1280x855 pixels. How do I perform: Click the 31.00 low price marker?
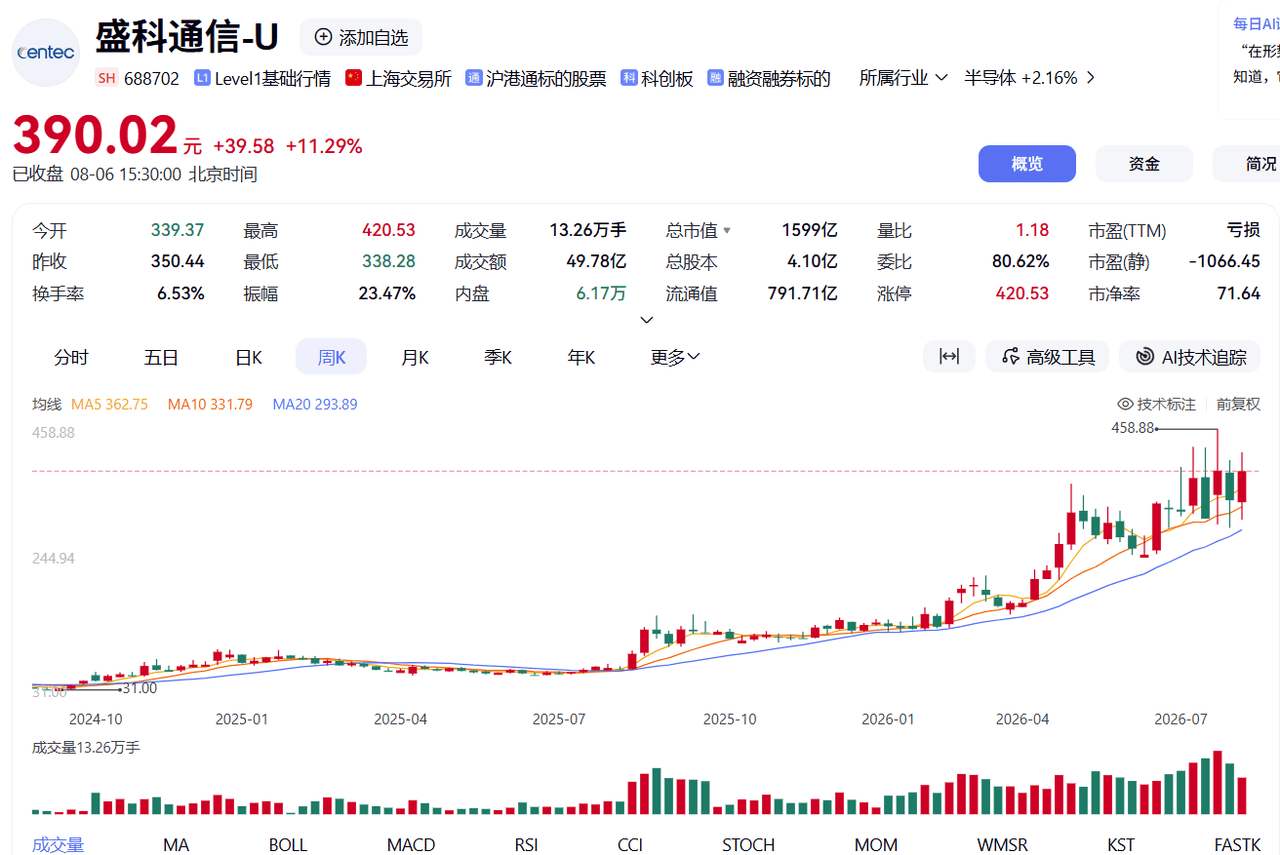[x=139, y=688]
